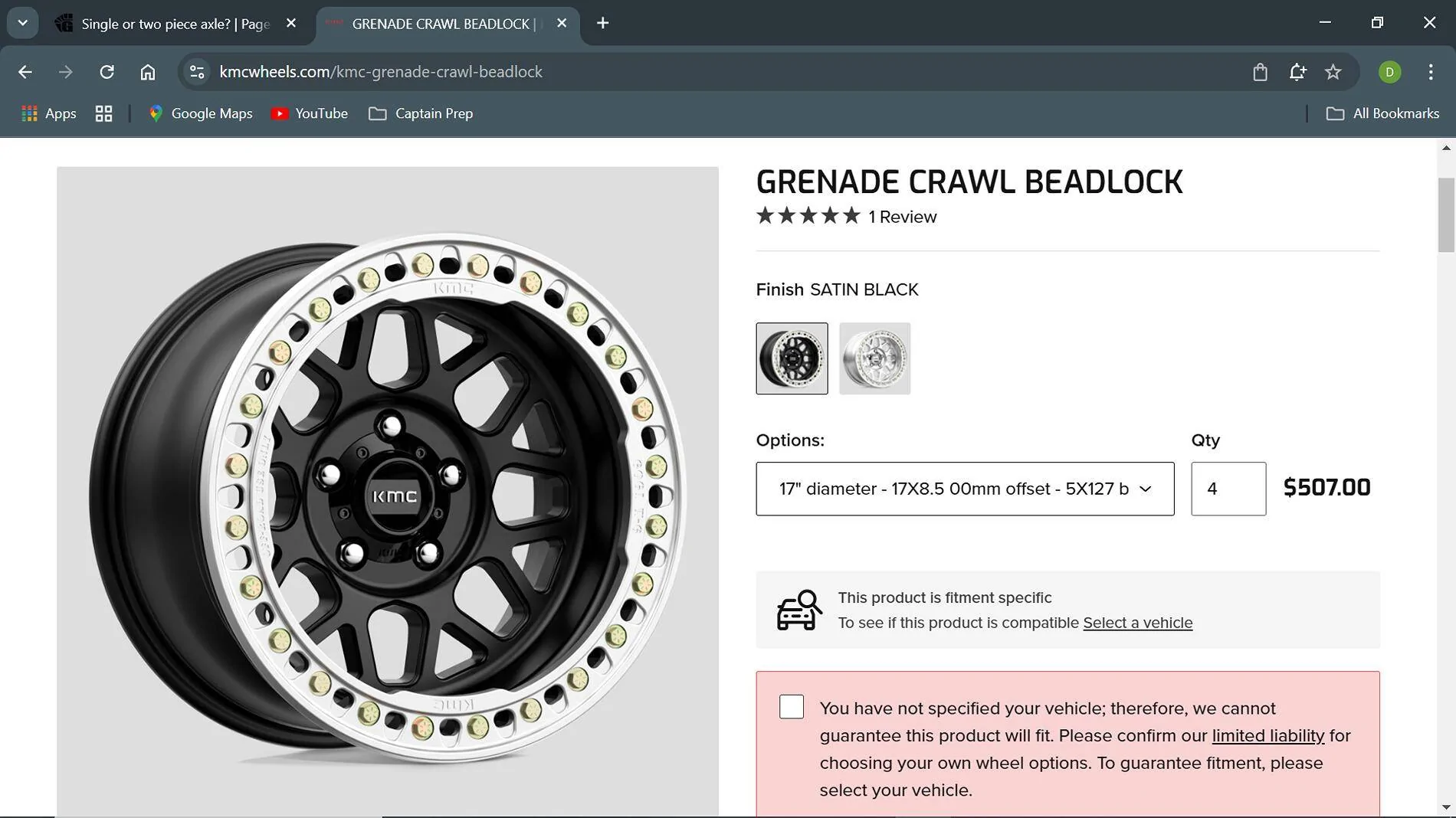Open the browser home page

click(x=148, y=72)
